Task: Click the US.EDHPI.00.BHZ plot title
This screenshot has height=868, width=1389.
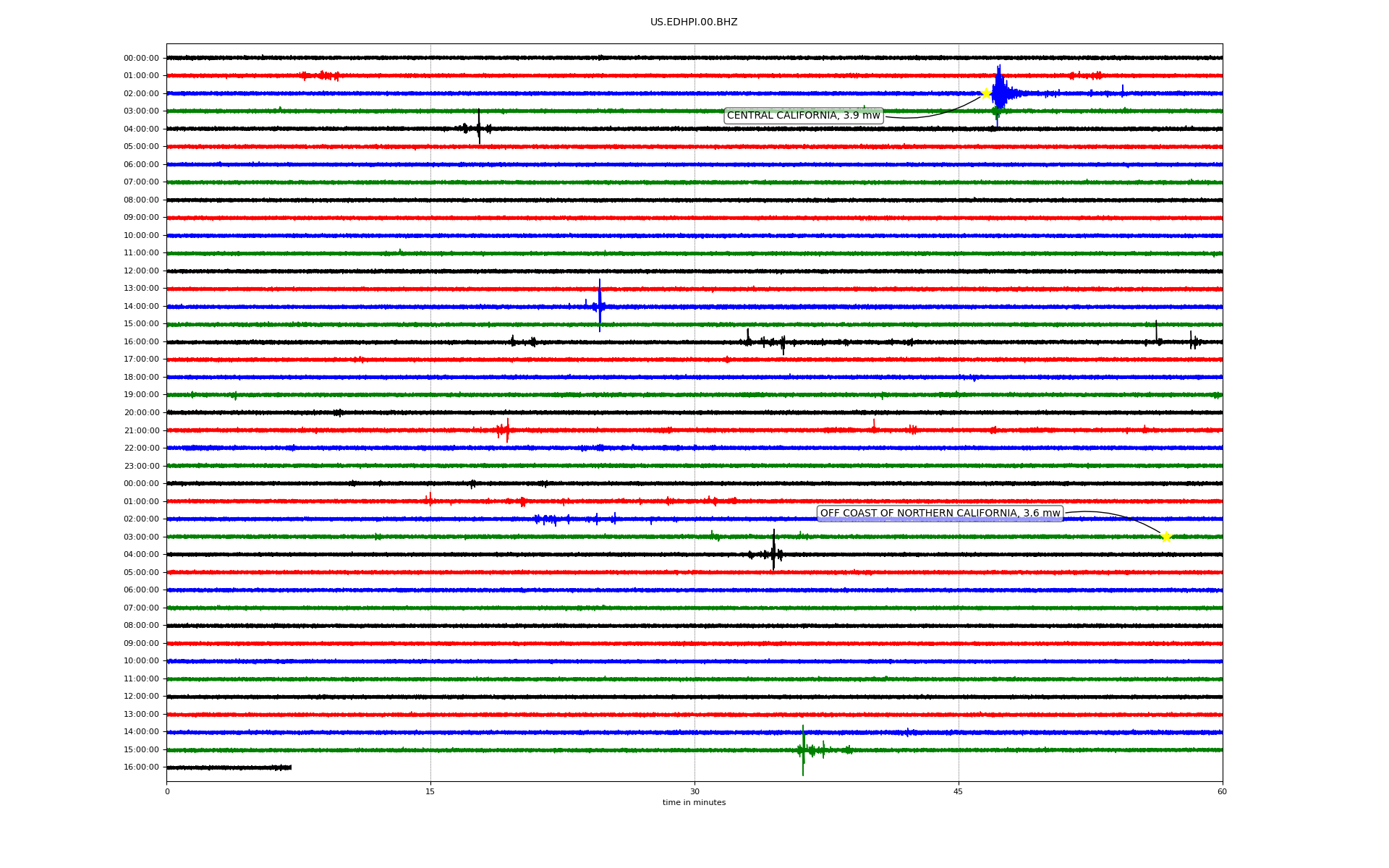Action: 693,22
